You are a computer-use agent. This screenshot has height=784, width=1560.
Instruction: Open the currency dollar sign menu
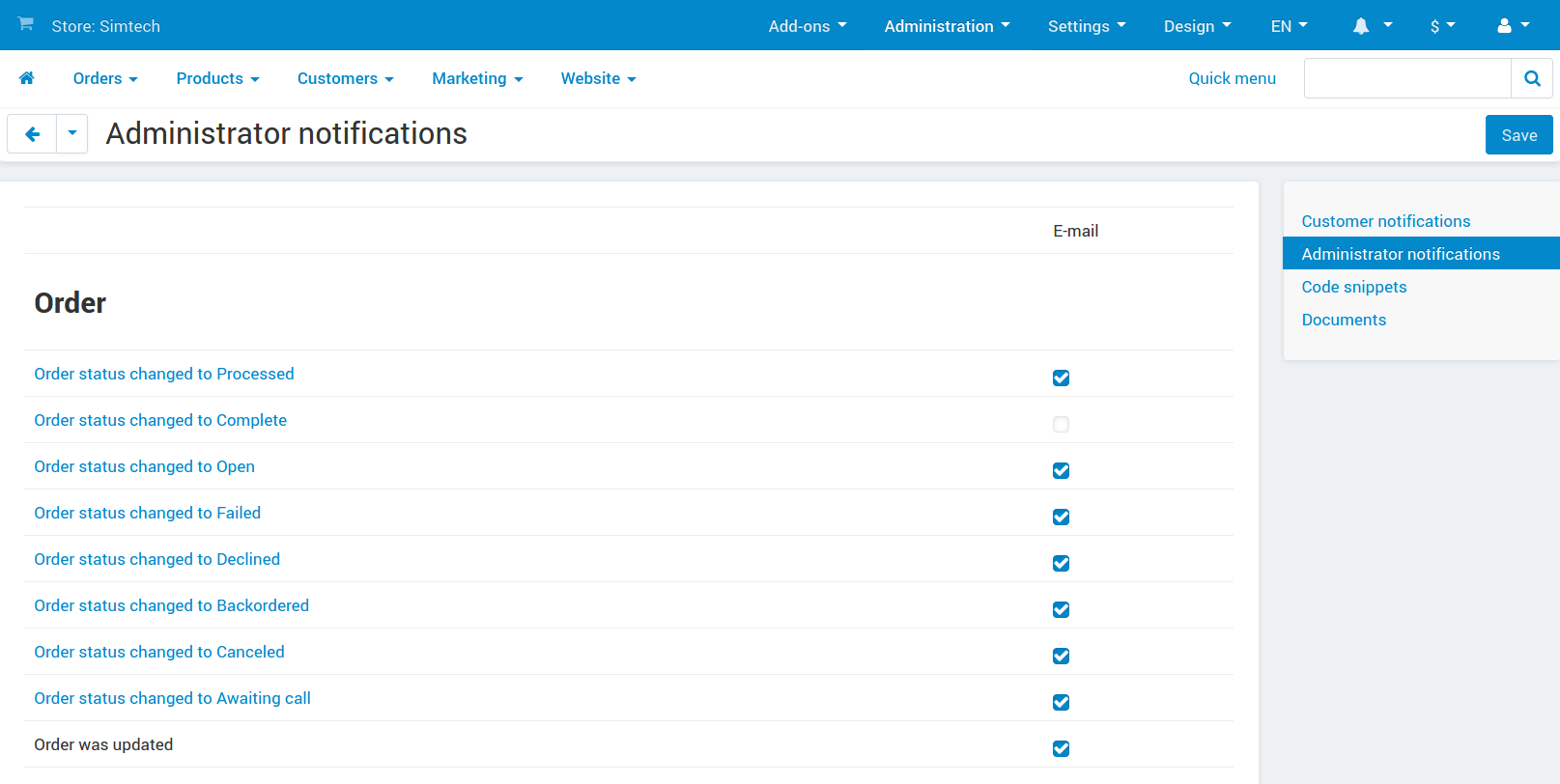[x=1443, y=26]
